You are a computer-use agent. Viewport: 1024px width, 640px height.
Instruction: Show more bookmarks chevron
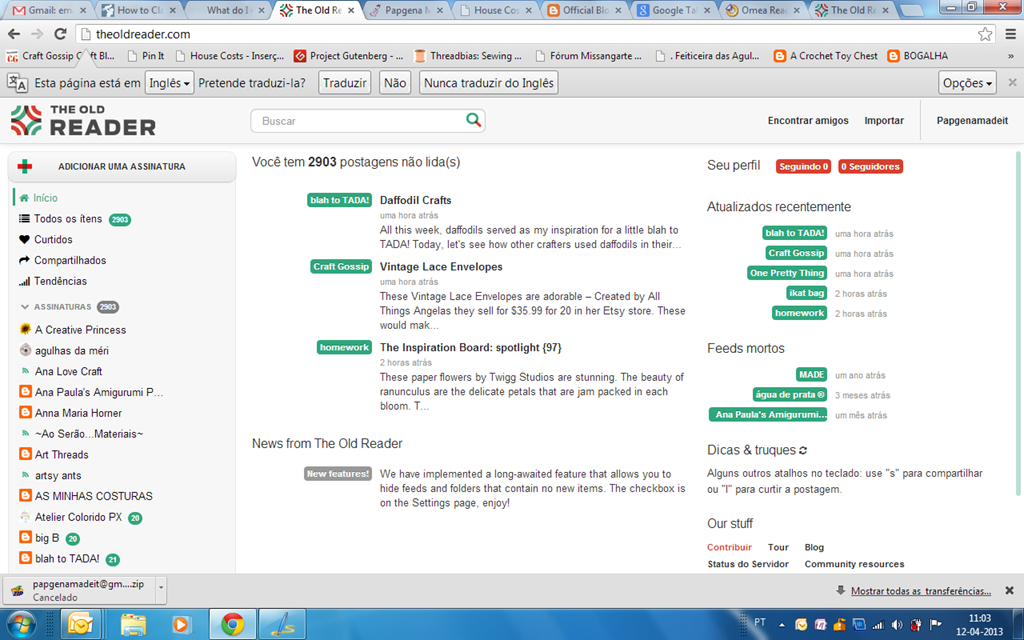click(1011, 56)
